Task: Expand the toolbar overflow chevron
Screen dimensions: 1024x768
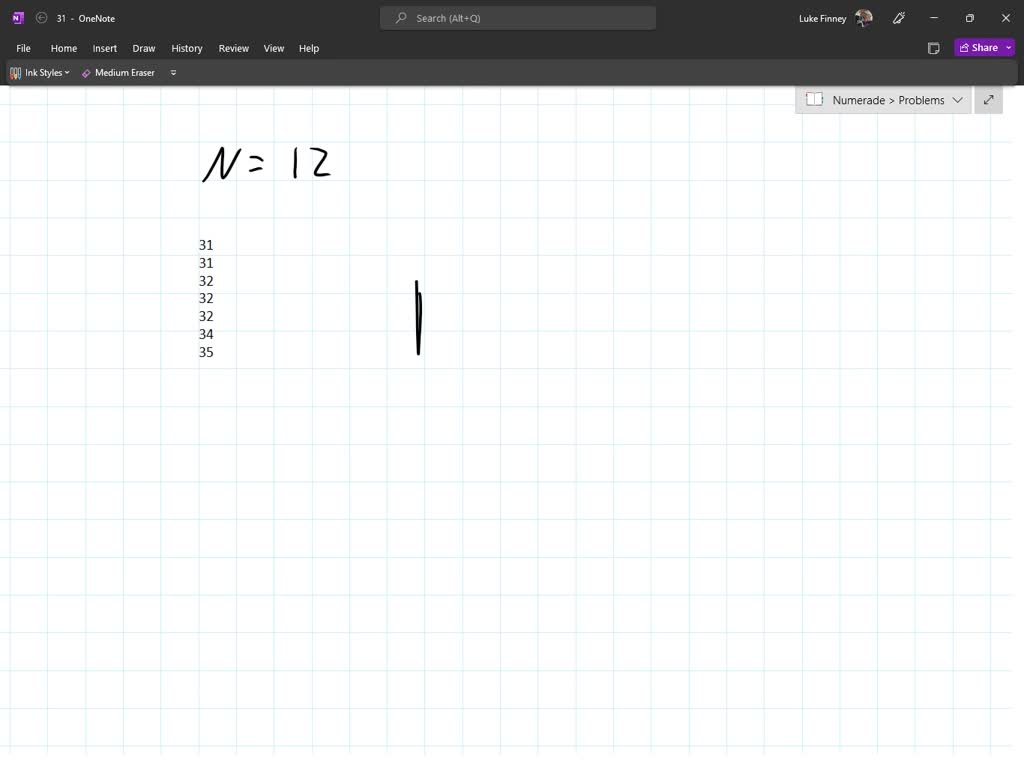Action: pyautogui.click(x=172, y=72)
